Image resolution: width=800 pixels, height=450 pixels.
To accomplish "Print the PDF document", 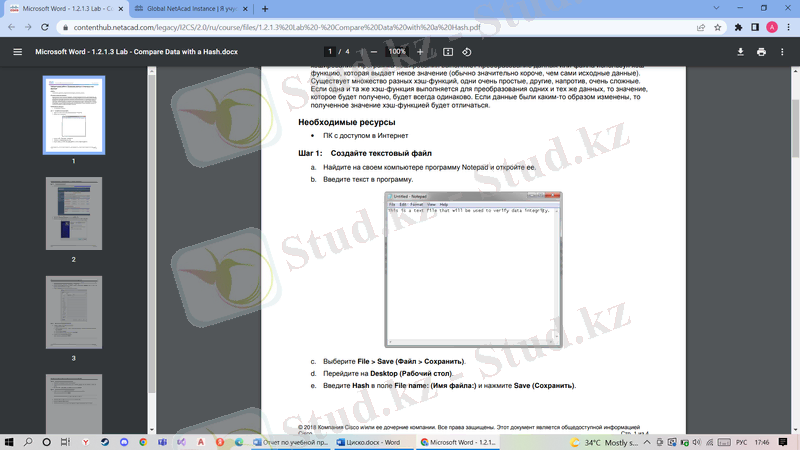I will [x=761, y=52].
